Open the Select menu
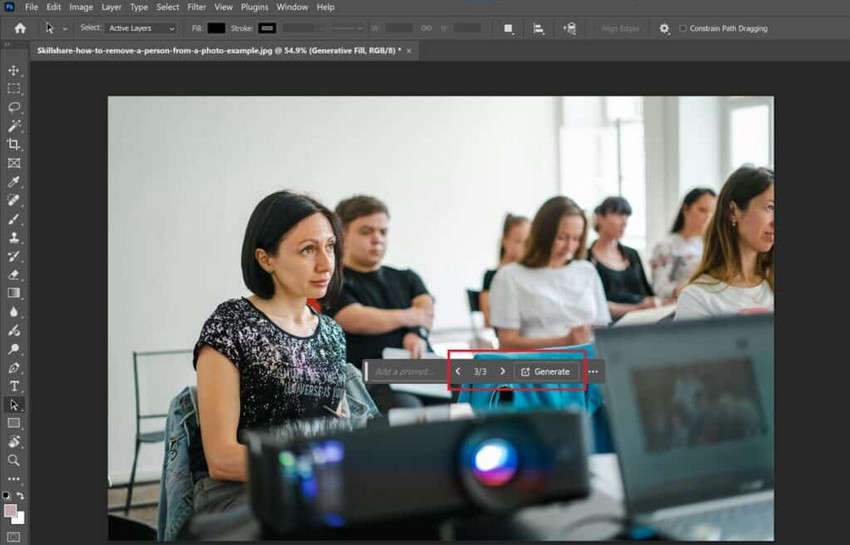 pyautogui.click(x=168, y=7)
